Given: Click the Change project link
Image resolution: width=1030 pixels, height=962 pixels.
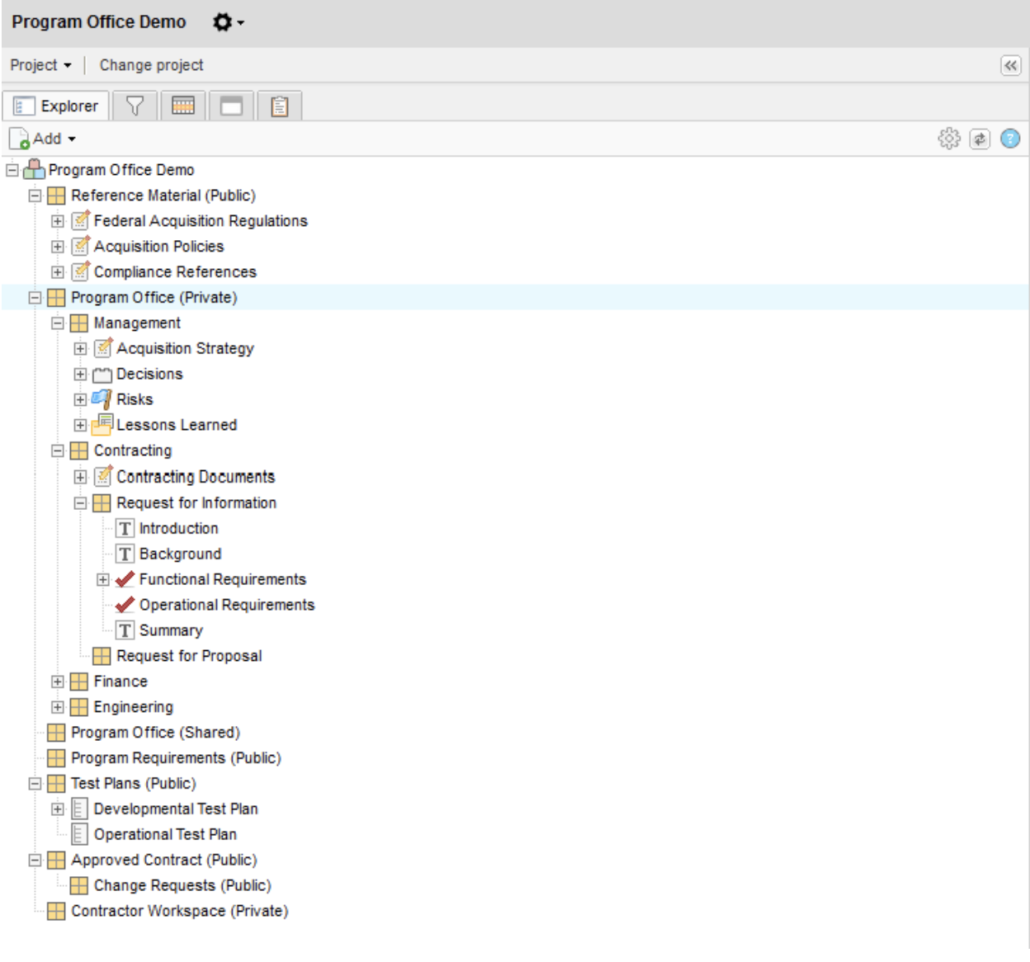Looking at the screenshot, I should click(x=150, y=65).
